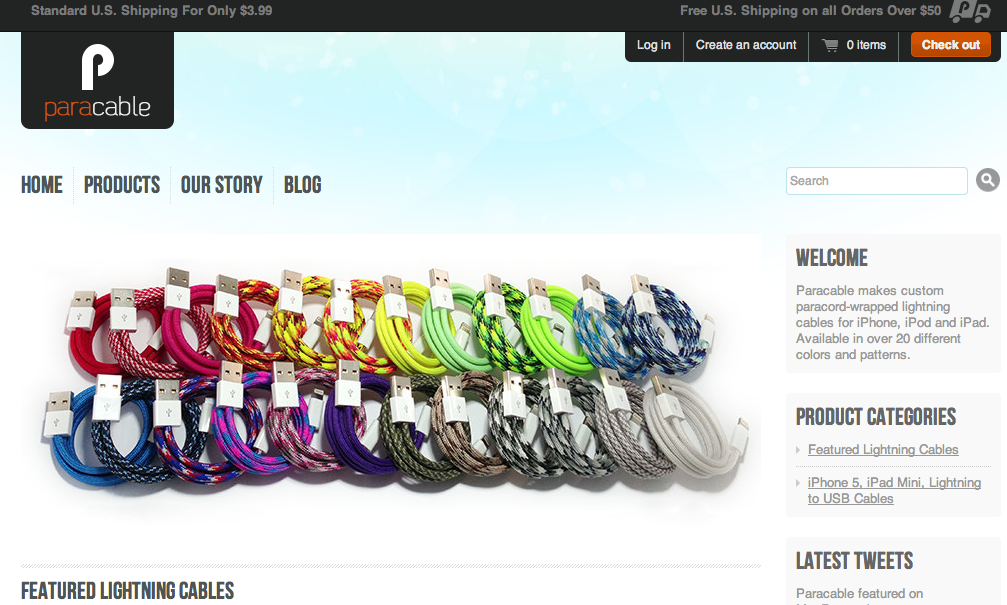The width and height of the screenshot is (1007, 605).
Task: Click the magnifying glass search button
Action: coord(988,180)
